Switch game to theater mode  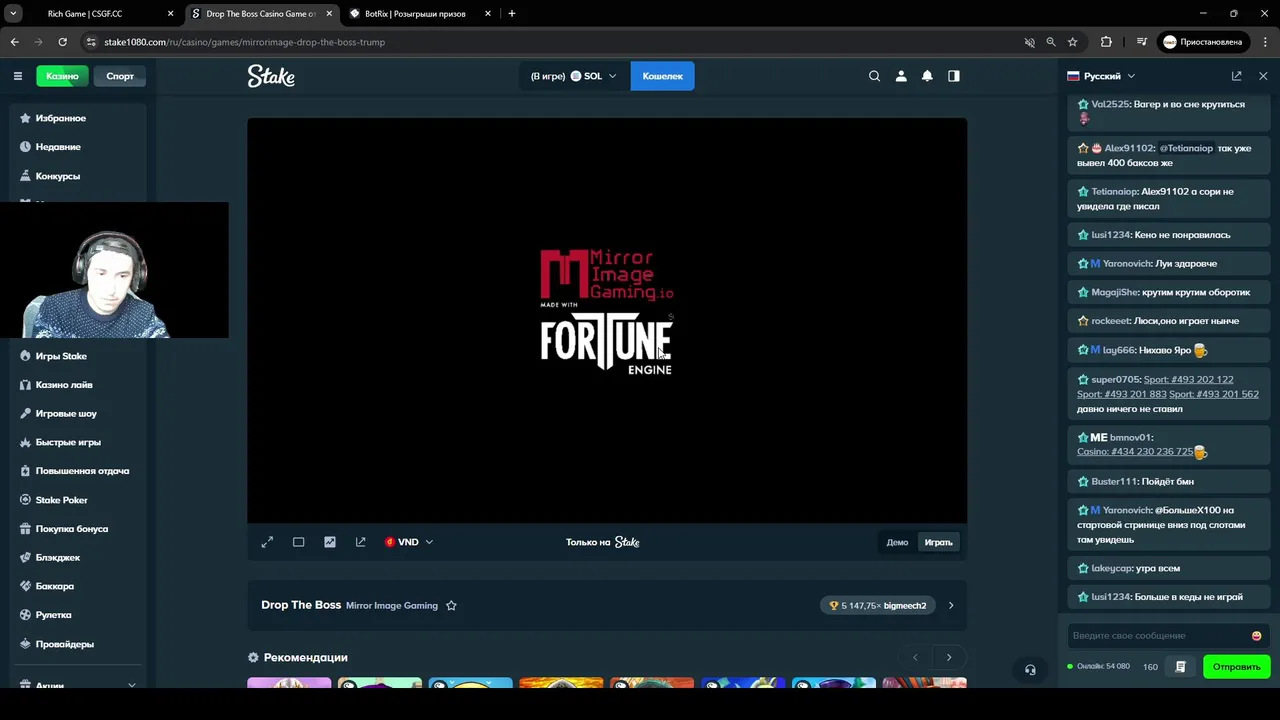pyautogui.click(x=298, y=542)
